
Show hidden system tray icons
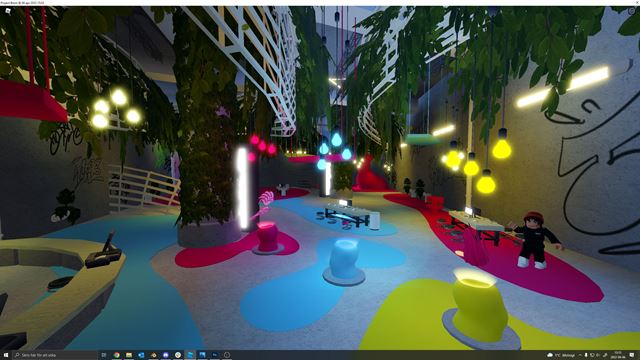pos(580,355)
